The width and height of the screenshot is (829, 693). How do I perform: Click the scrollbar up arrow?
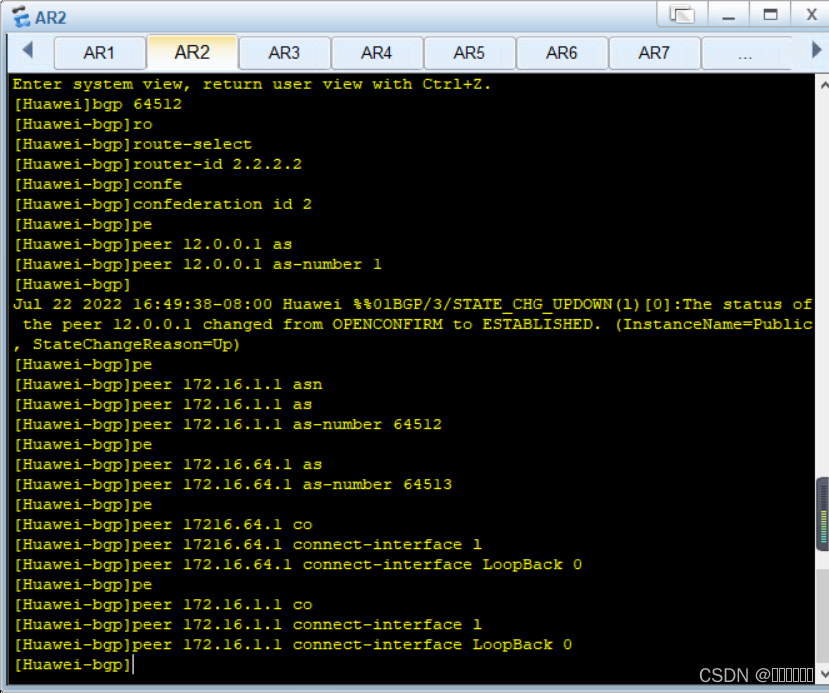click(x=823, y=85)
